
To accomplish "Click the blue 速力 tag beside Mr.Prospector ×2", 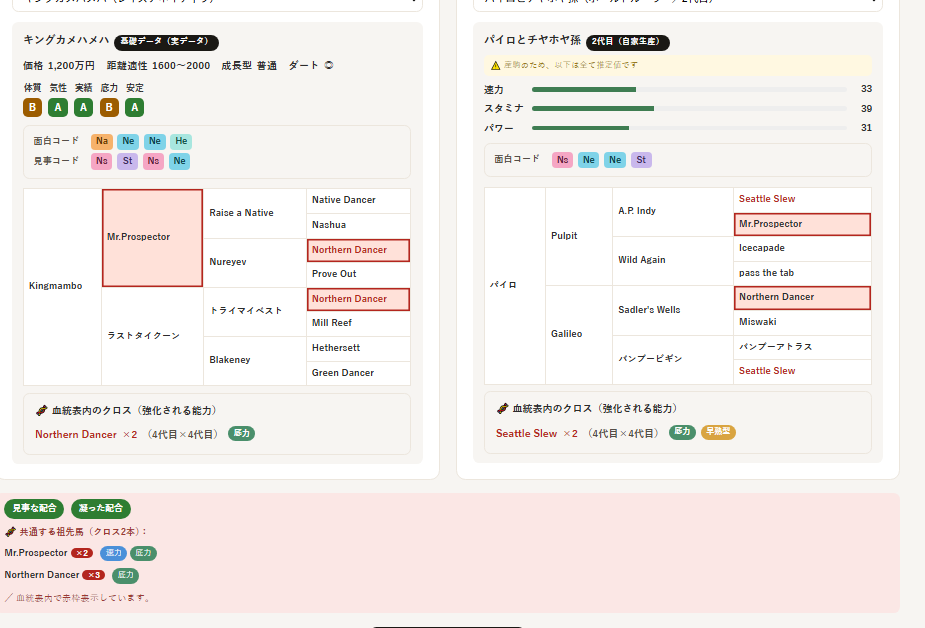I will pos(113,553).
